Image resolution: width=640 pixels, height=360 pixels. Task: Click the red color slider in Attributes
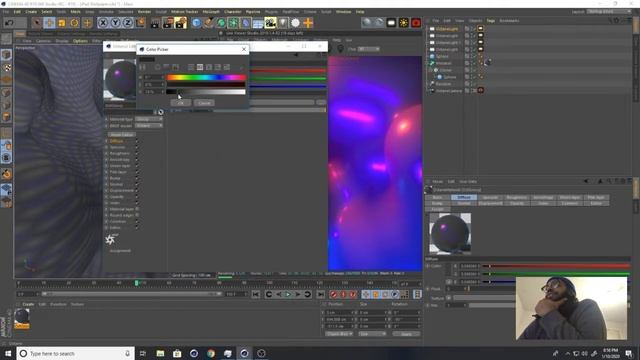tap(556, 266)
